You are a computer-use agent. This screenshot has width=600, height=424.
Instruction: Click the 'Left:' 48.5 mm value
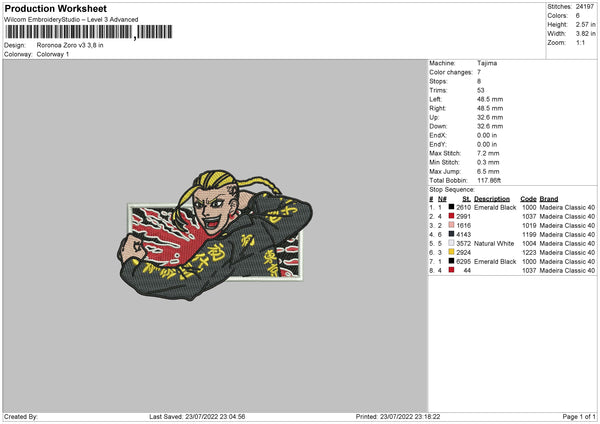490,99
